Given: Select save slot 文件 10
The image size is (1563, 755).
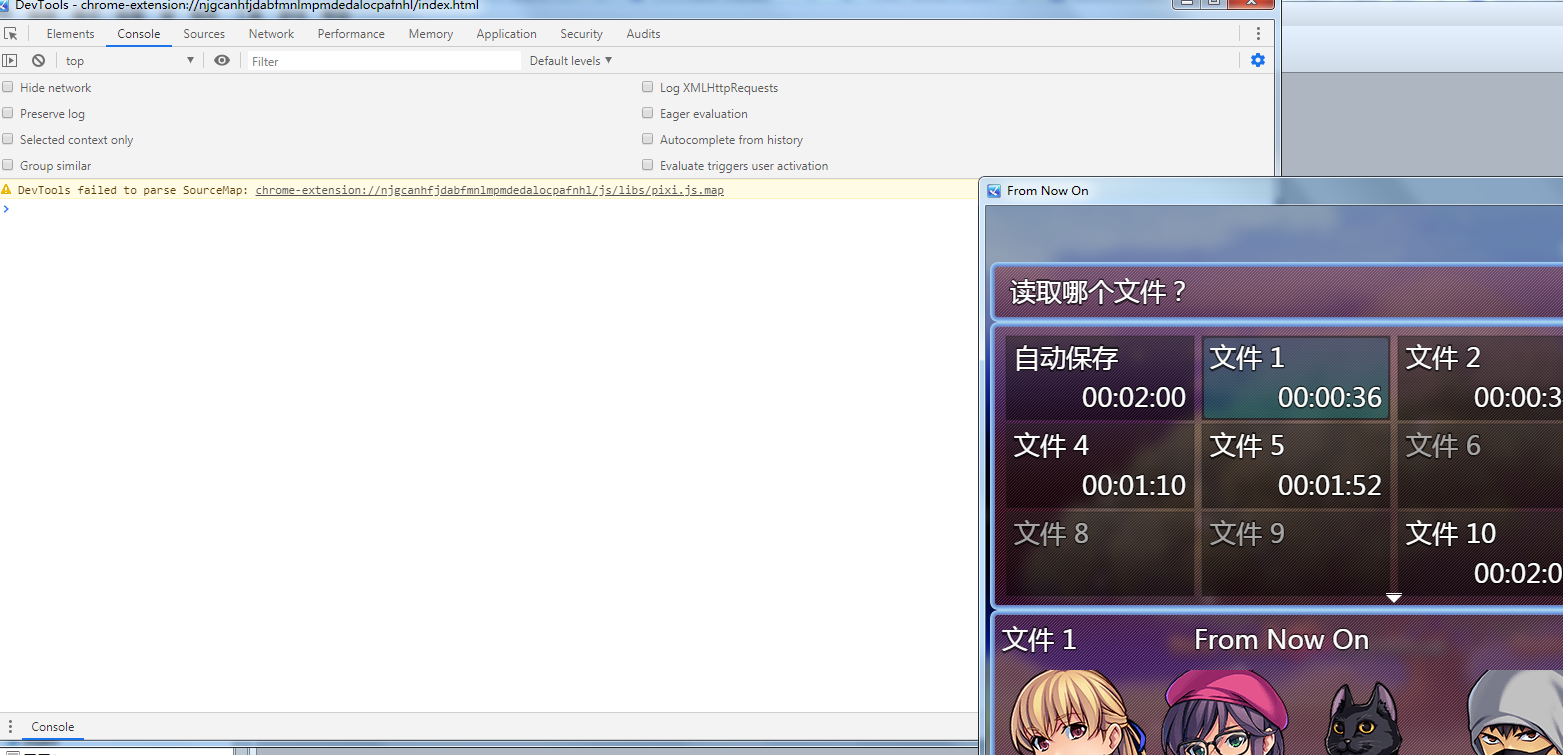Looking at the screenshot, I should 1480,554.
